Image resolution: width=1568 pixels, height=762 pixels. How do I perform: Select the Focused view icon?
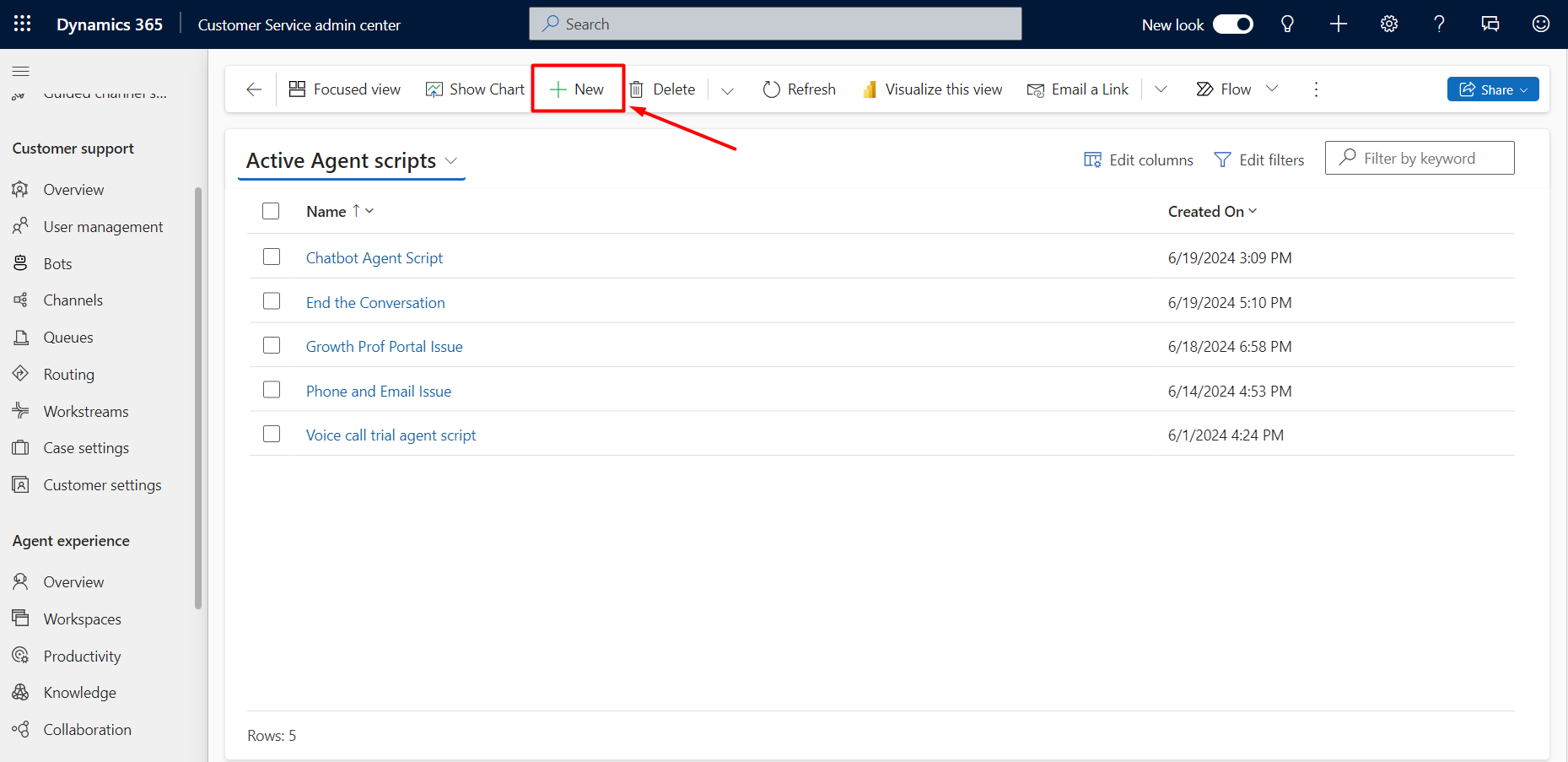[x=297, y=89]
